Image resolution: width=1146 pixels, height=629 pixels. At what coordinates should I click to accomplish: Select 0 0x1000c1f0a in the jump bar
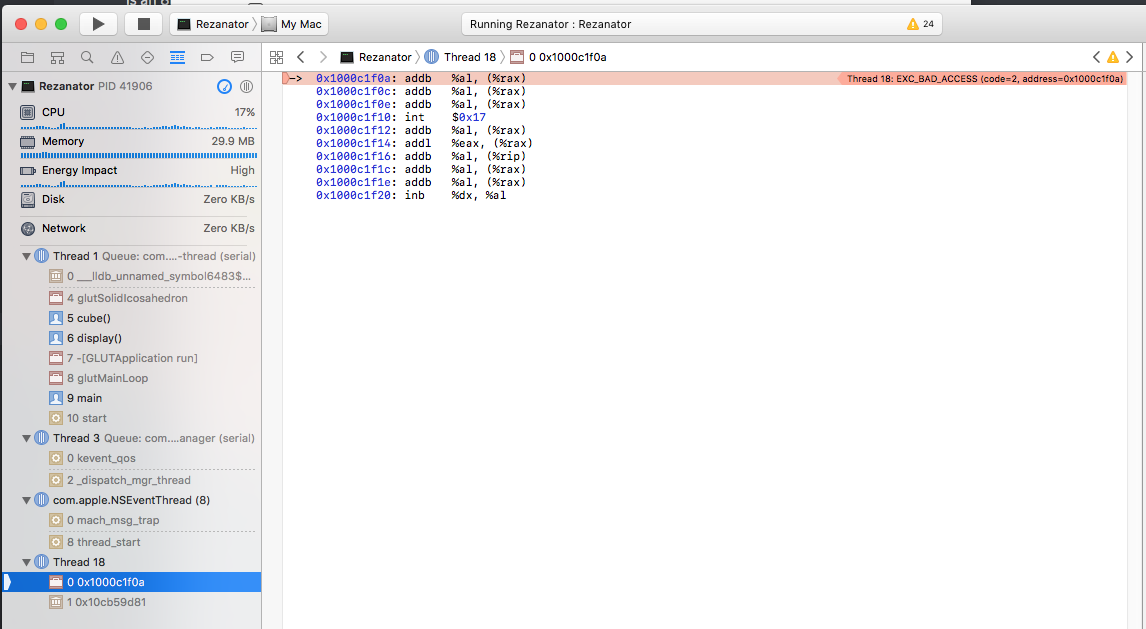(x=558, y=57)
